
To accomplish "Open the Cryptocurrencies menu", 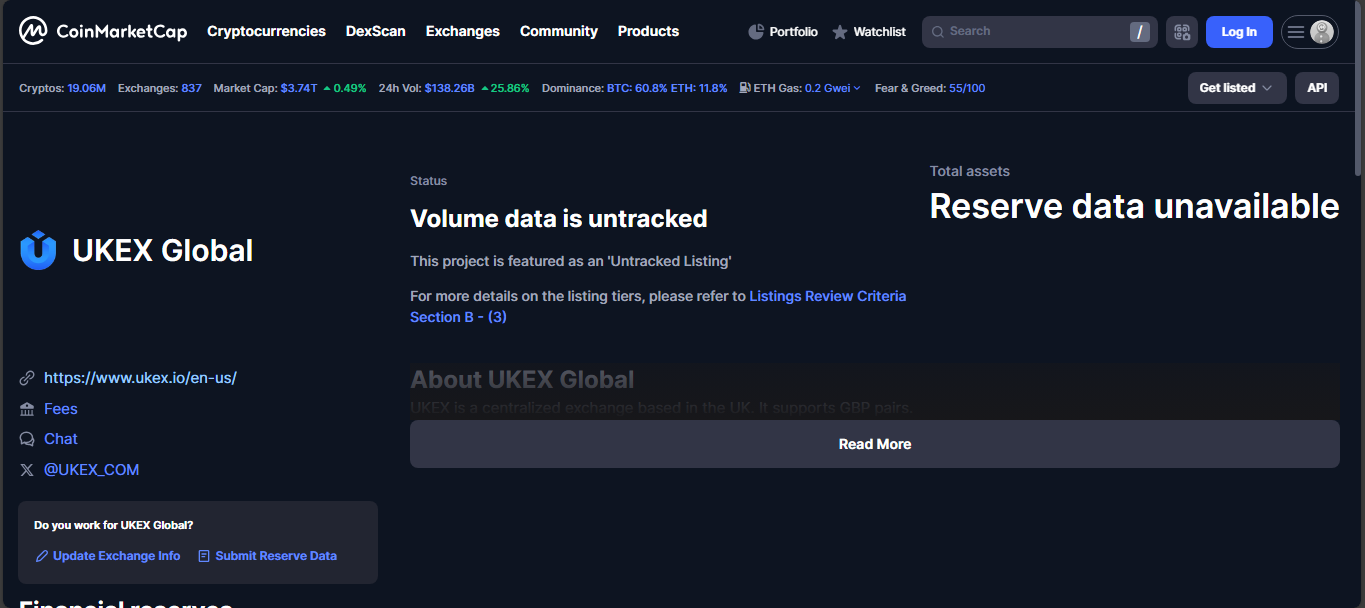I will coord(266,31).
